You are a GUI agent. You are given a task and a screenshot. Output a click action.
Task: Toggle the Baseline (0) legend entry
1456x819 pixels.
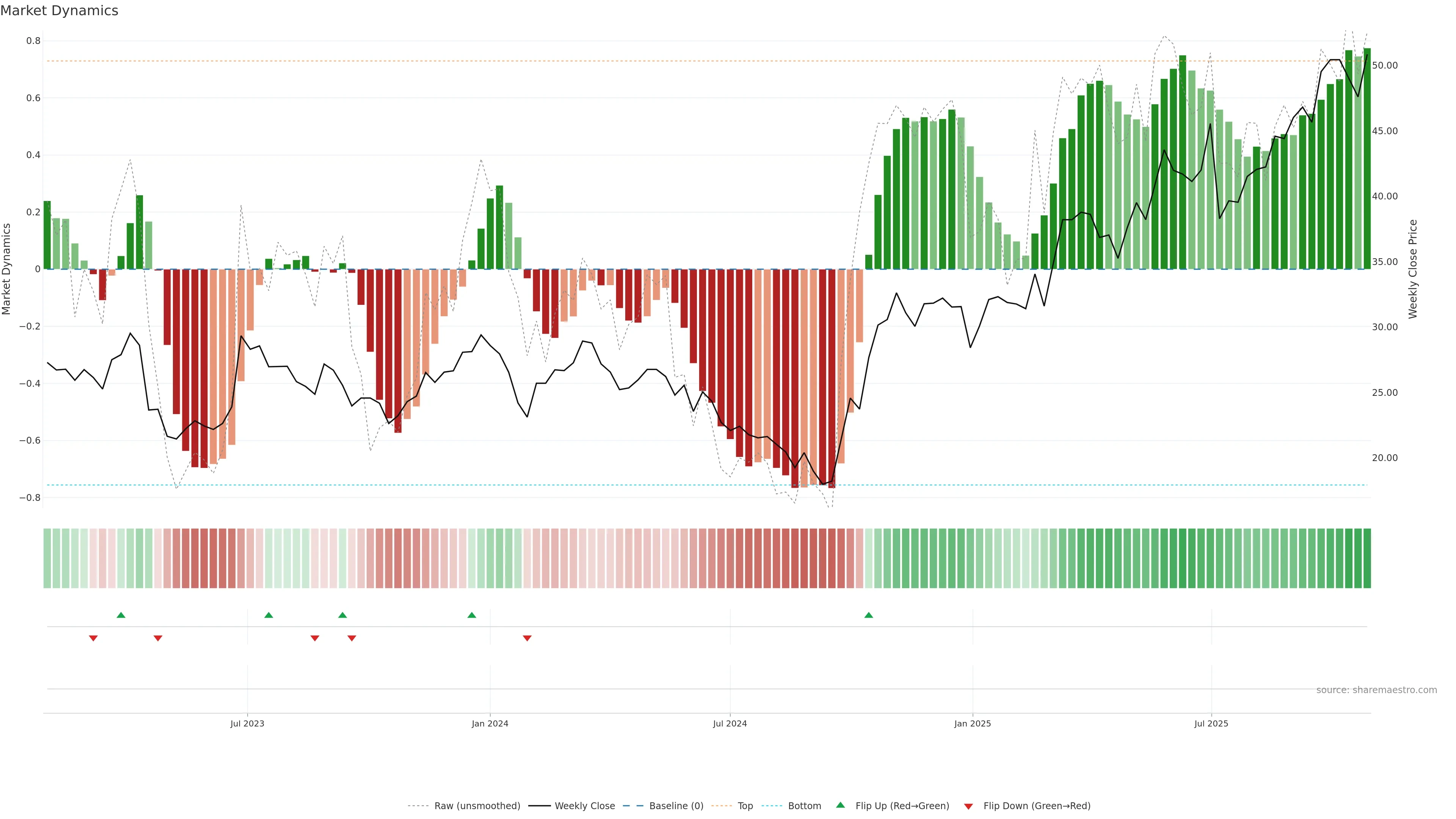coord(676,806)
